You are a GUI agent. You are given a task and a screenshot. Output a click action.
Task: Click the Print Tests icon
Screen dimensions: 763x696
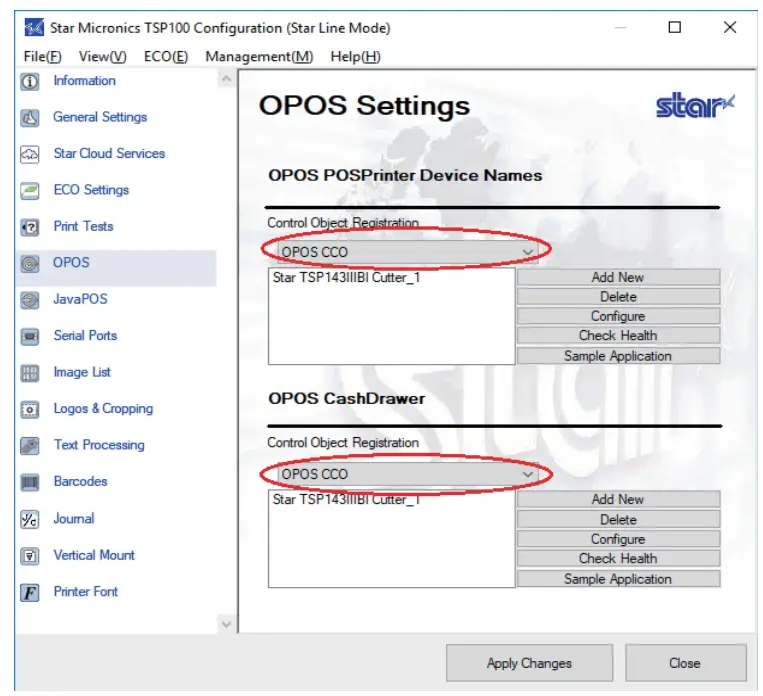pos(30,227)
